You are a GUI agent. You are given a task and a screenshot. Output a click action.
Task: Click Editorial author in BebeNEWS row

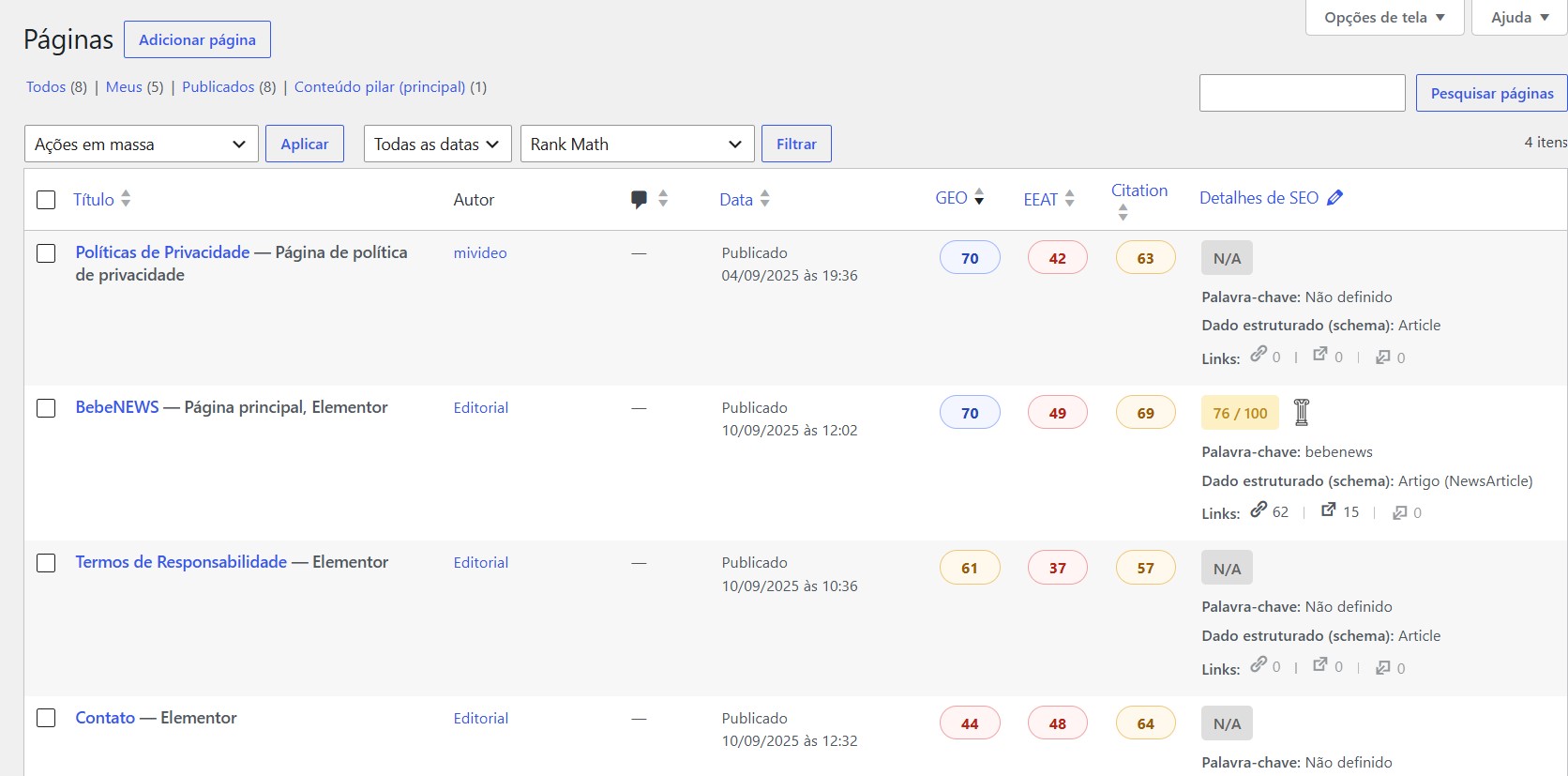481,408
